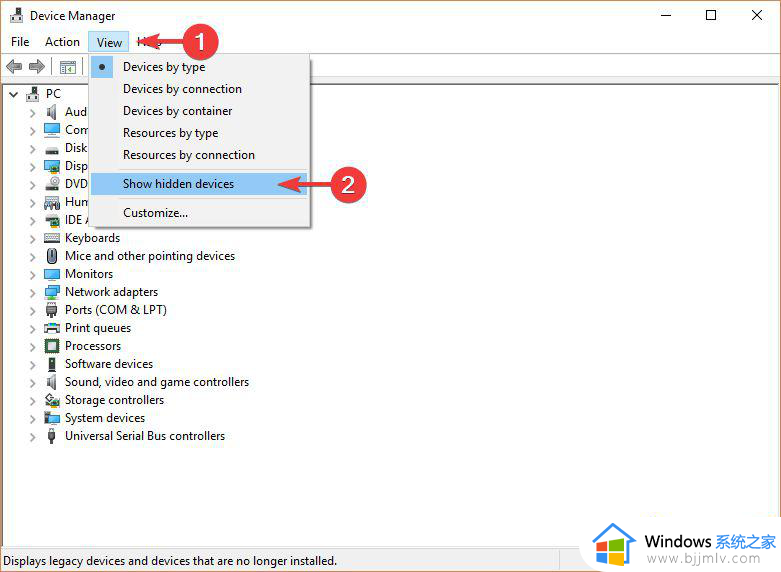Click the Processors chip icon

[52, 346]
